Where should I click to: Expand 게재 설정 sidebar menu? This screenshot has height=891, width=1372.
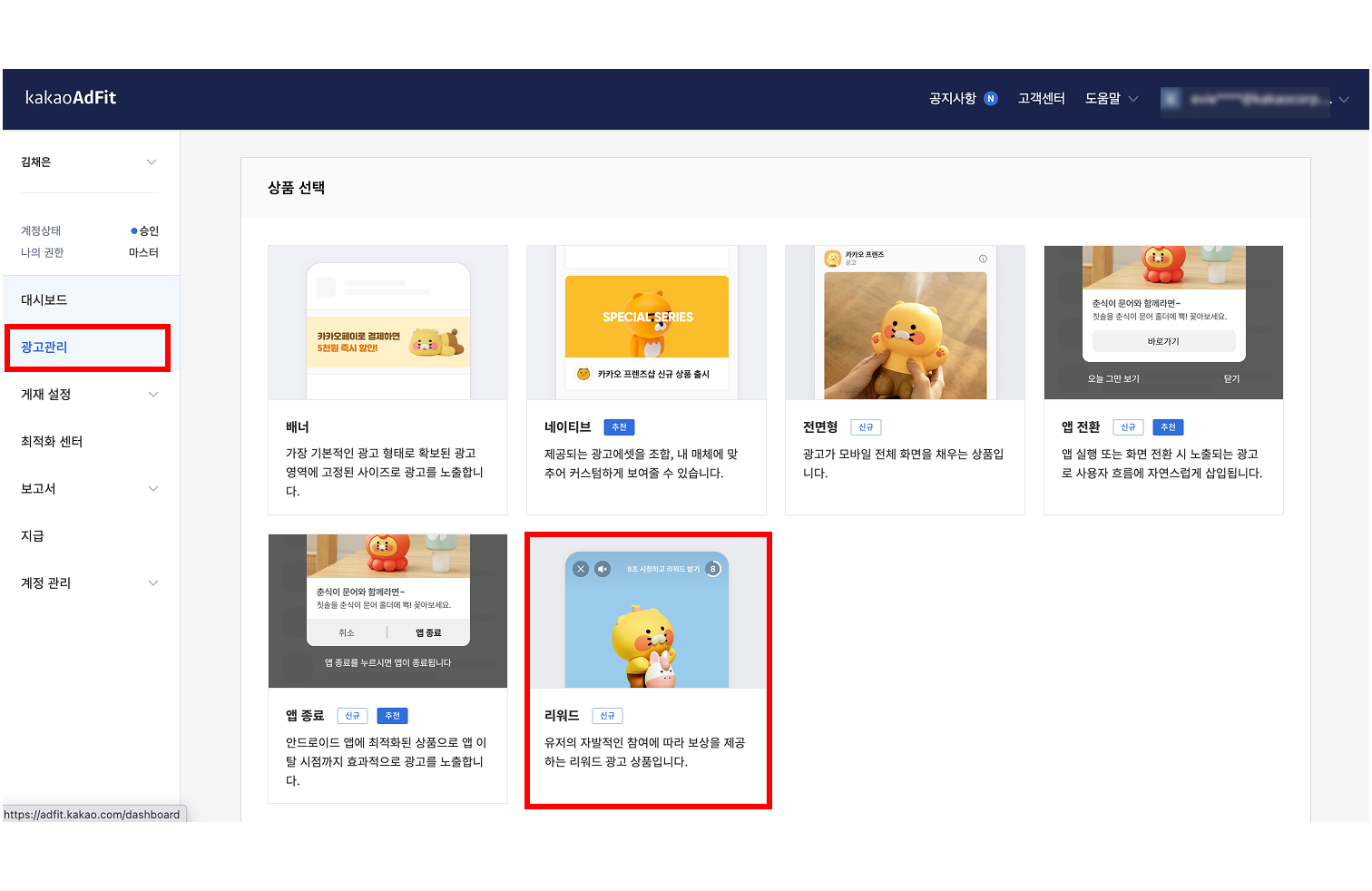(x=89, y=394)
